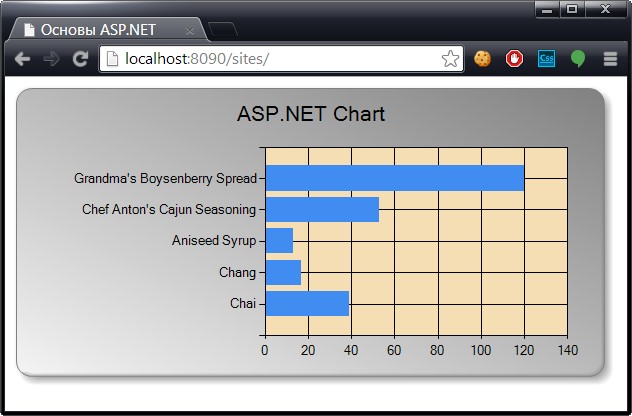Open the cookie extension icon
Image resolution: width=632 pixels, height=416 pixels.
pos(482,59)
